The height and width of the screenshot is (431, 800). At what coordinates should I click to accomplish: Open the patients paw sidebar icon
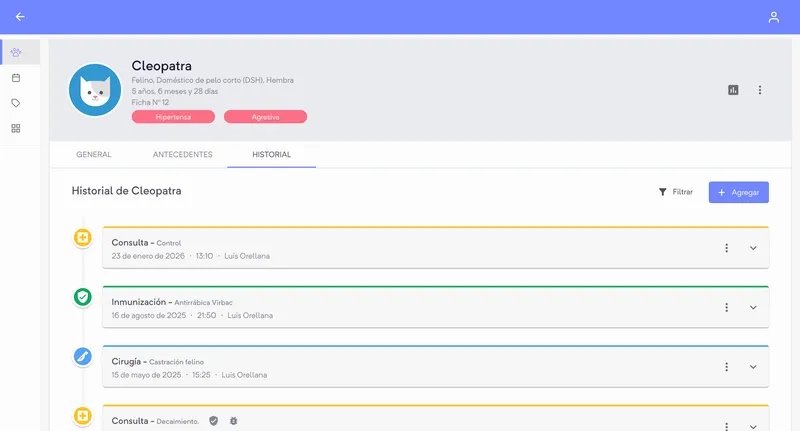[x=16, y=52]
